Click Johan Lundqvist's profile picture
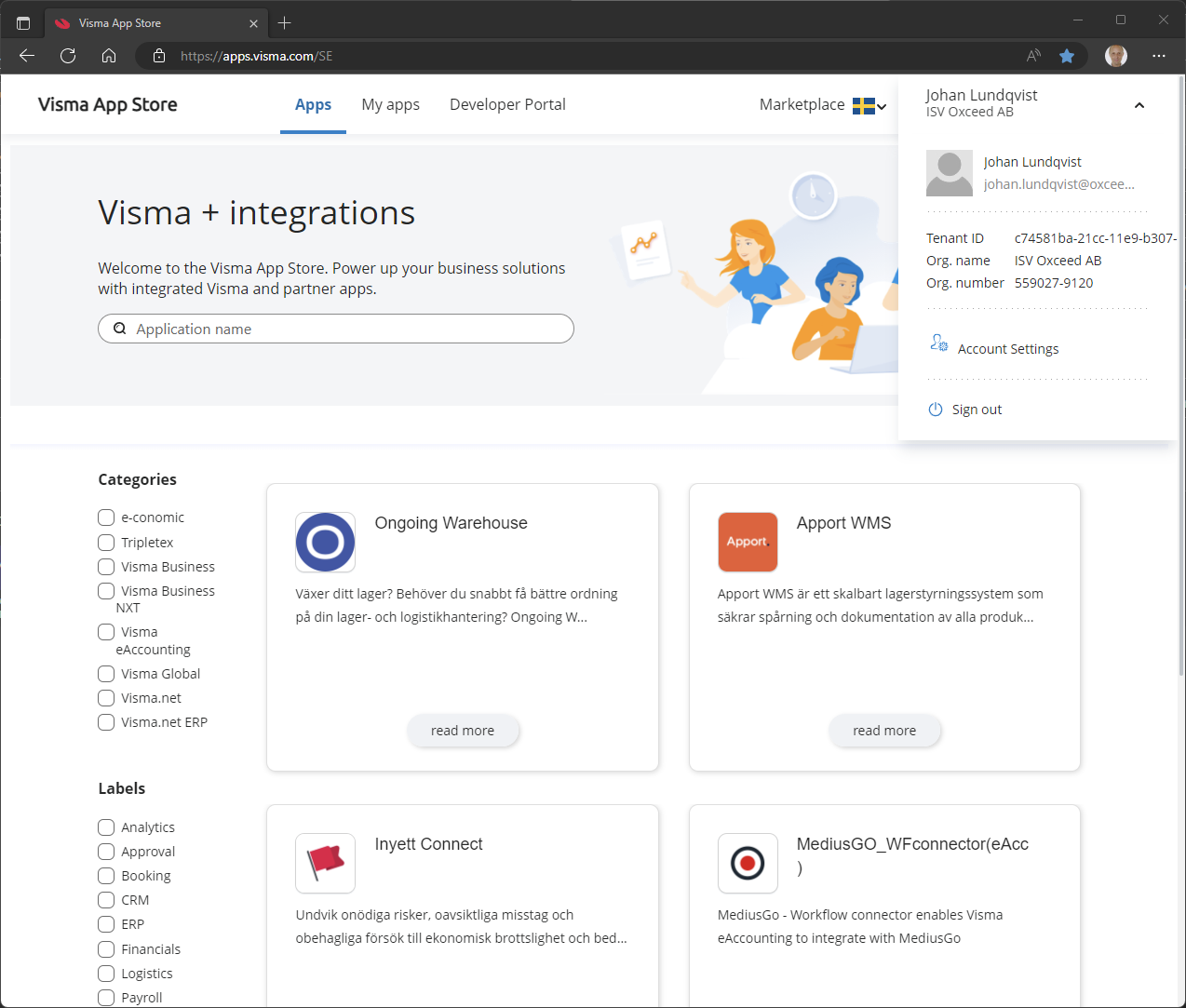 (949, 173)
